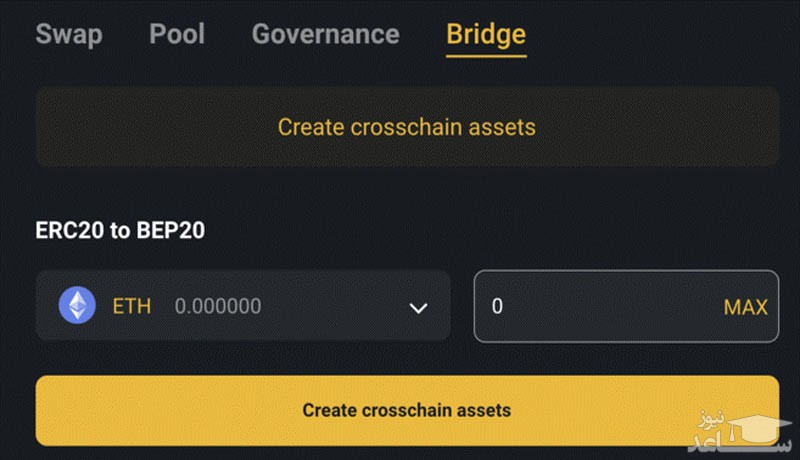Screen dimensions: 800x460
Task: Open the ETH token dropdown box
Action: tap(242, 306)
